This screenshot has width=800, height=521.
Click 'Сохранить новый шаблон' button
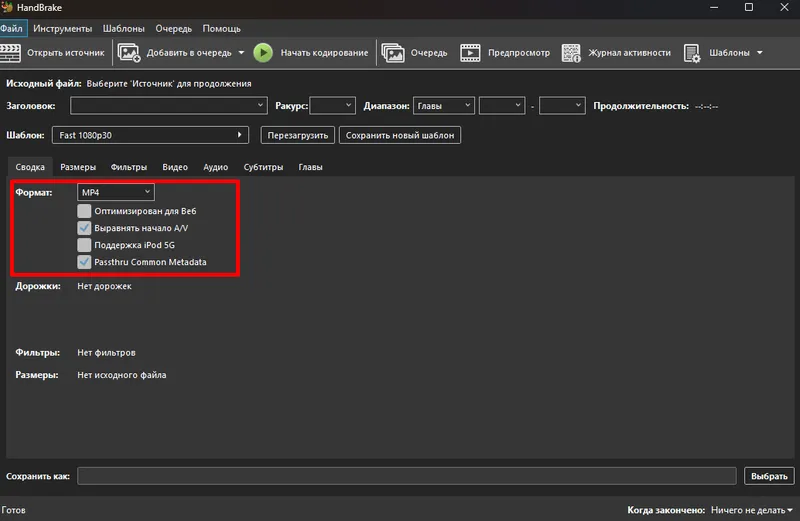click(400, 135)
